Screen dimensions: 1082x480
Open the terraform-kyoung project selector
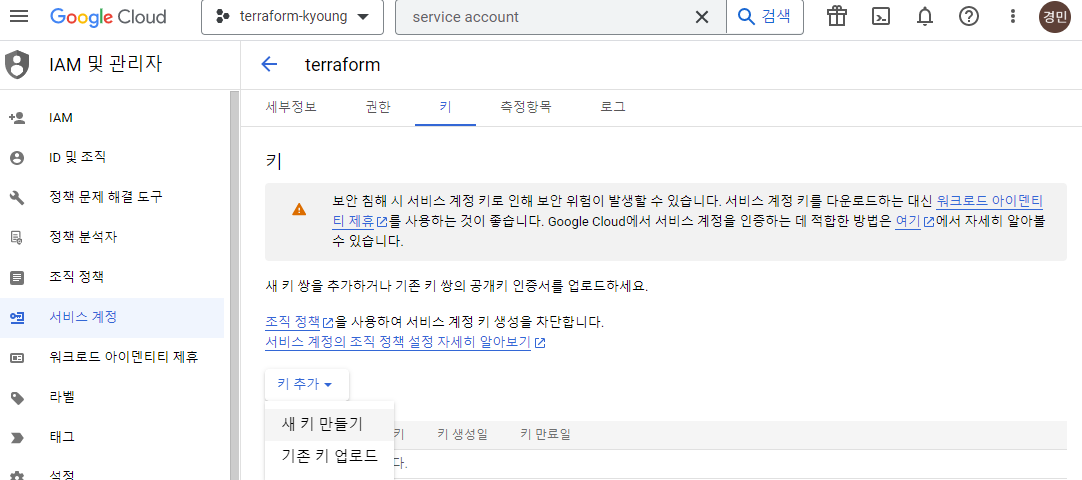pos(293,17)
